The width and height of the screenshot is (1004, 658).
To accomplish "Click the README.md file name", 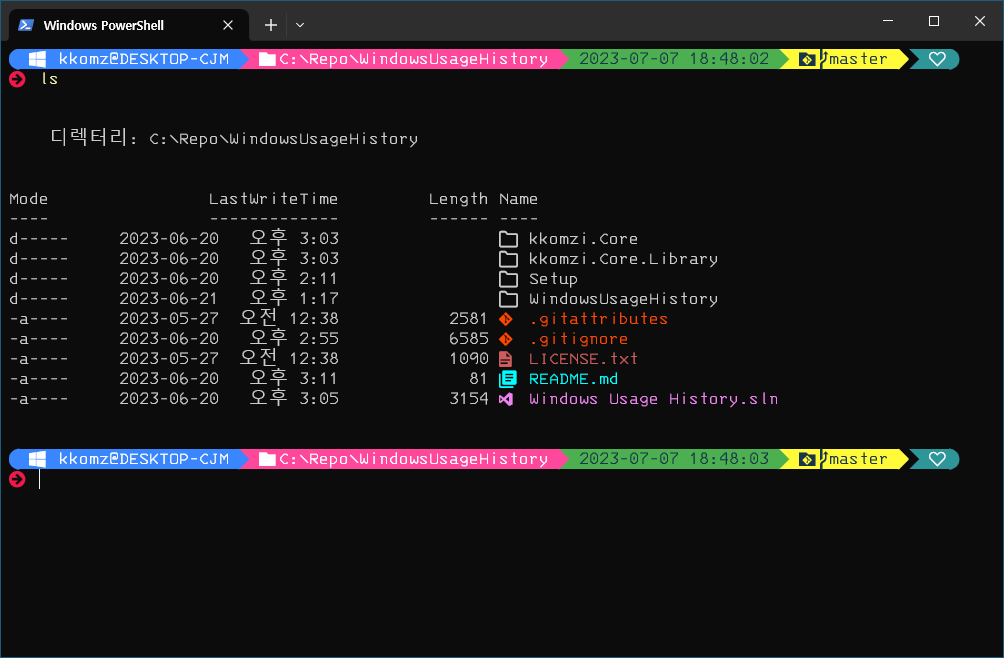I will (x=573, y=379).
